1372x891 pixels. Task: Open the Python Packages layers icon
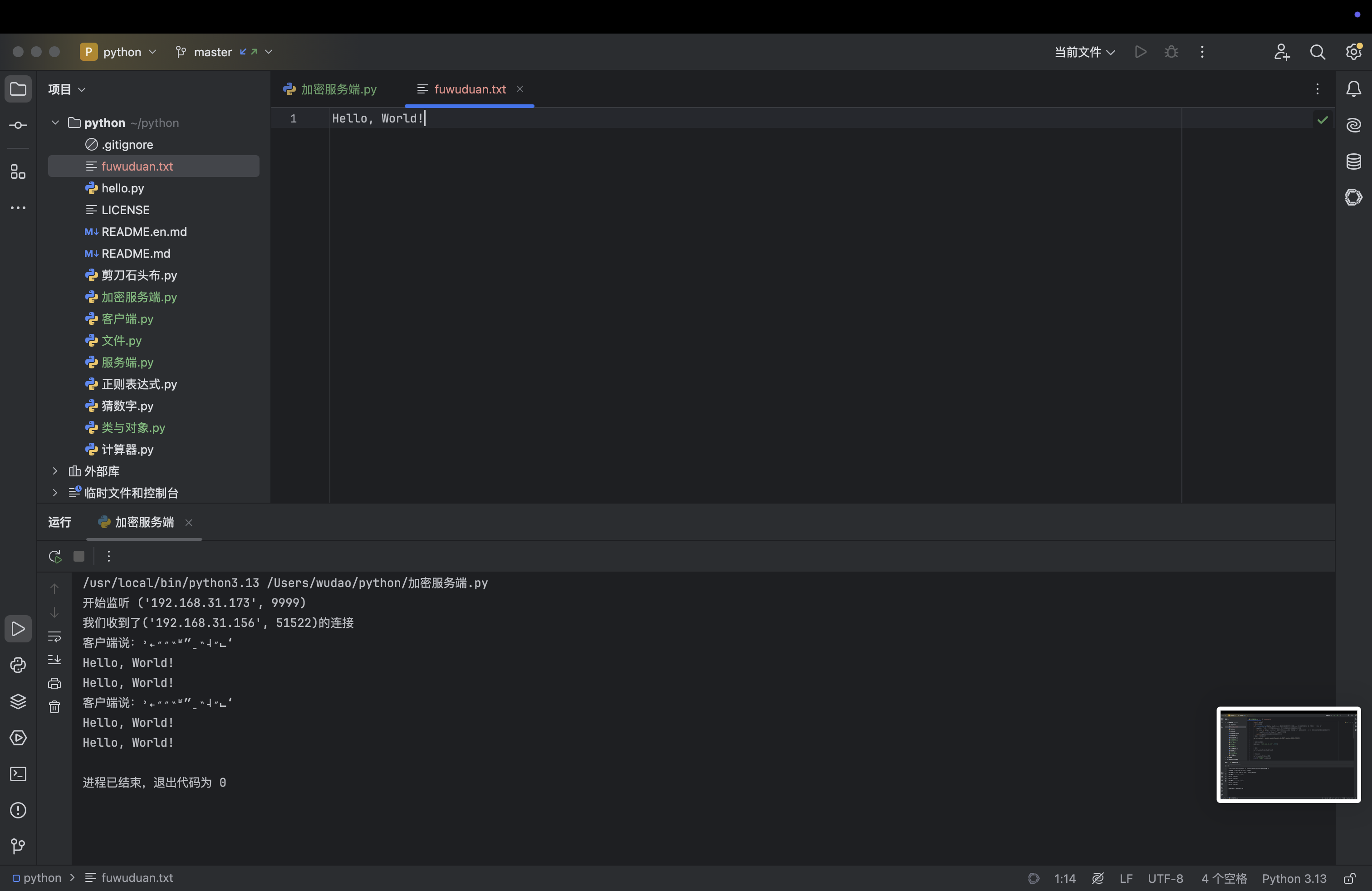pos(18,701)
